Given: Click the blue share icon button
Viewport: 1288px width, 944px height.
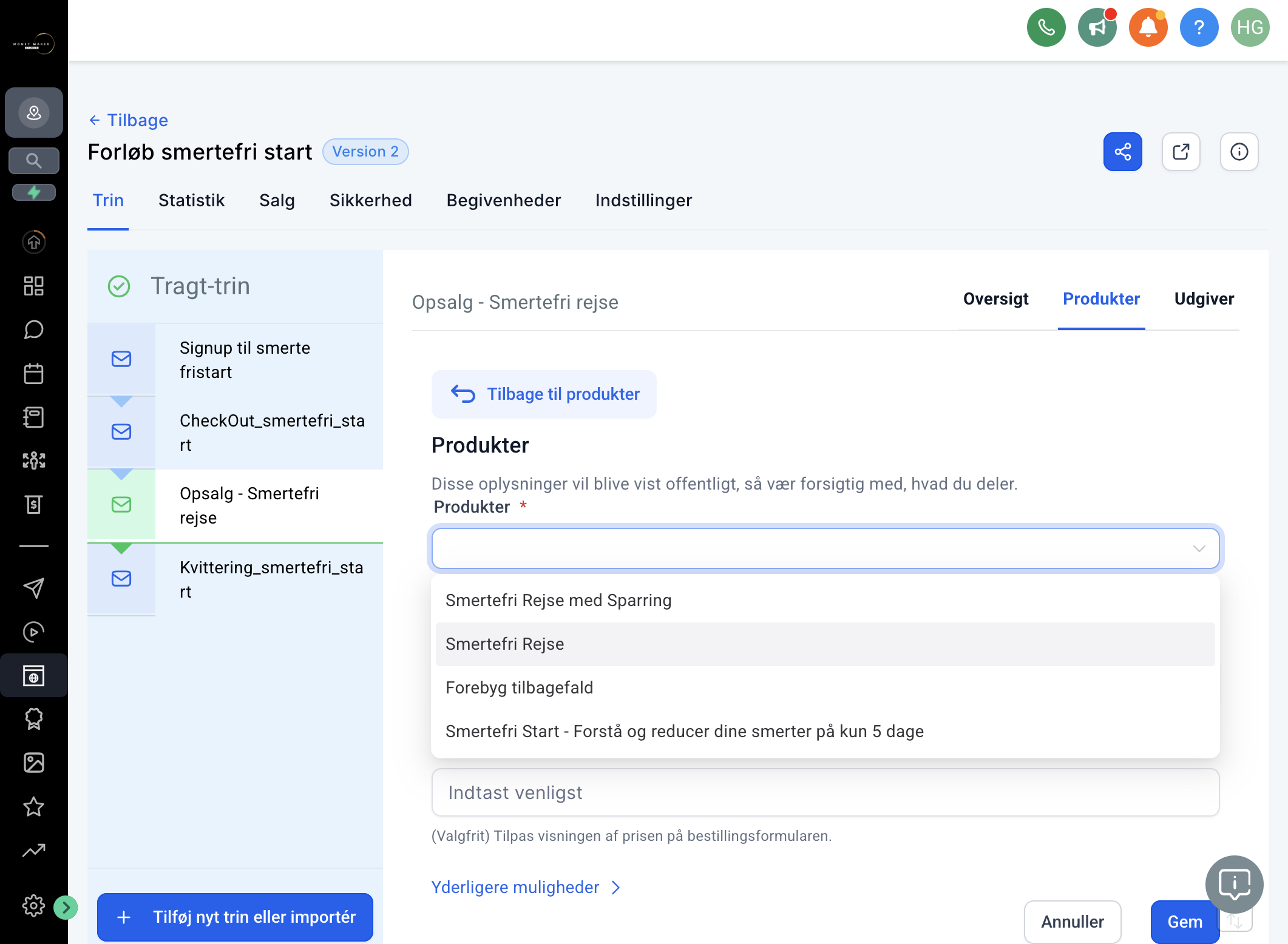Looking at the screenshot, I should coord(1122,152).
